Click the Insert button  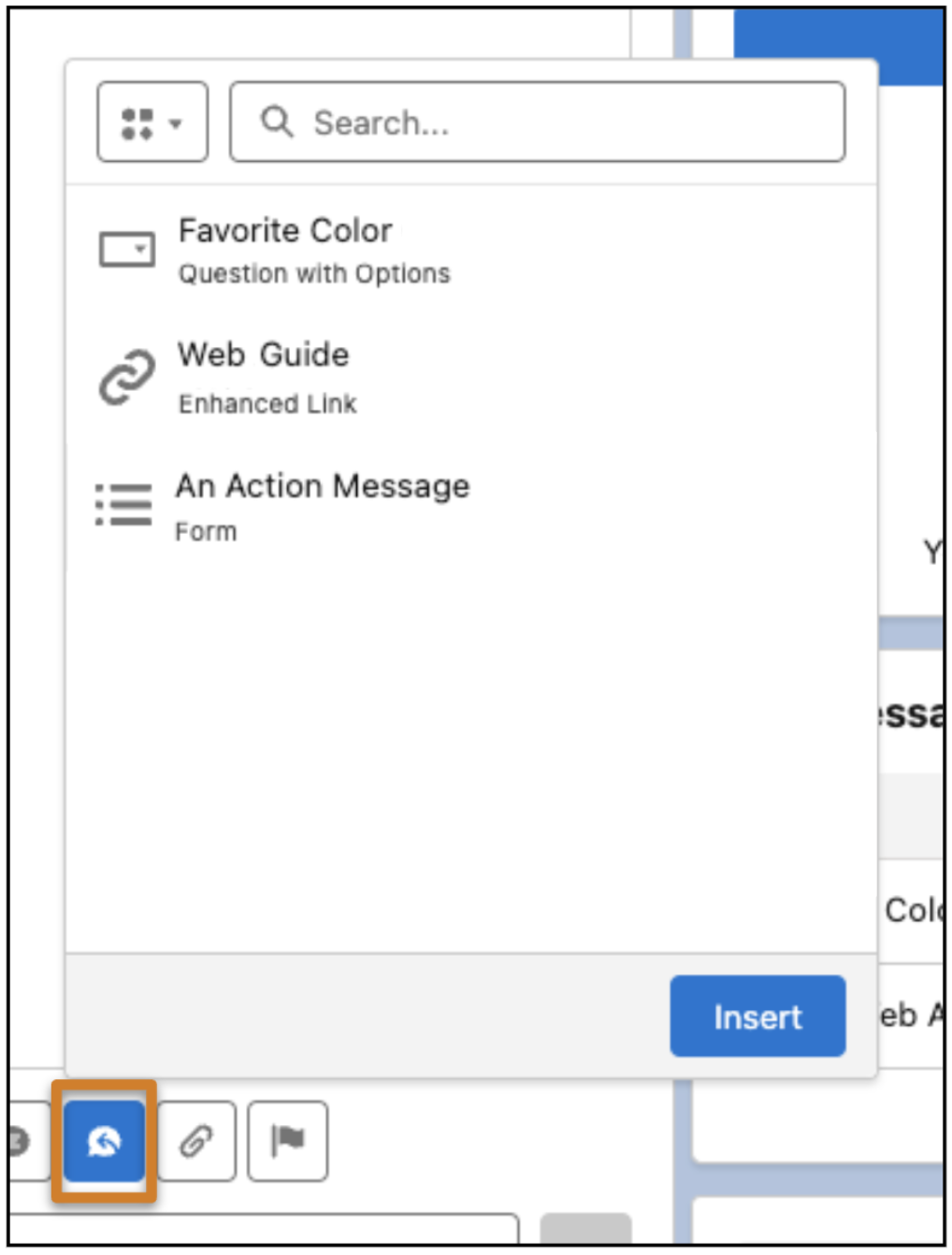(x=757, y=1017)
